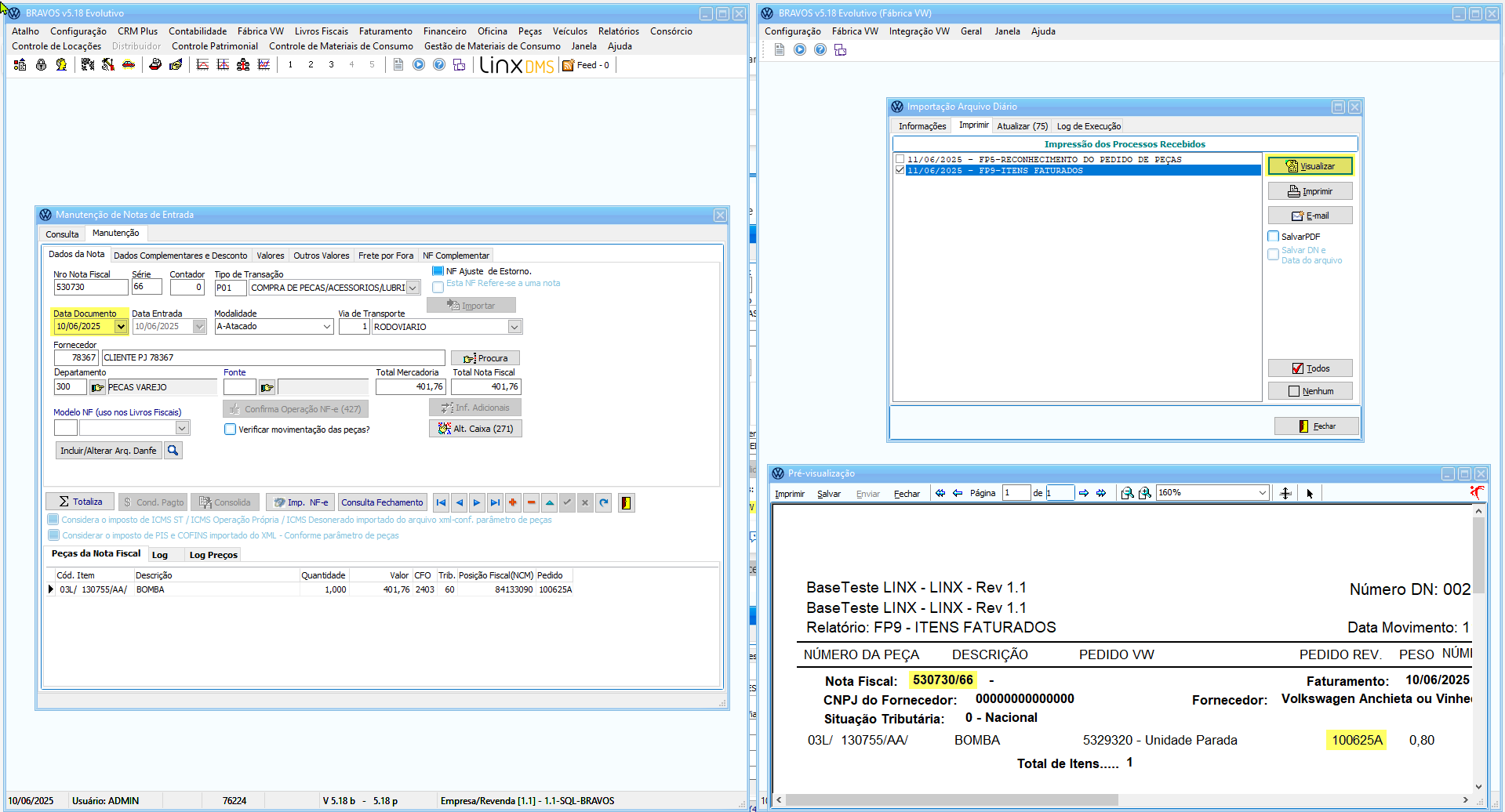This screenshot has height=812, width=1505.
Task: Open the Data Entrada date dropdown
Action: click(199, 327)
